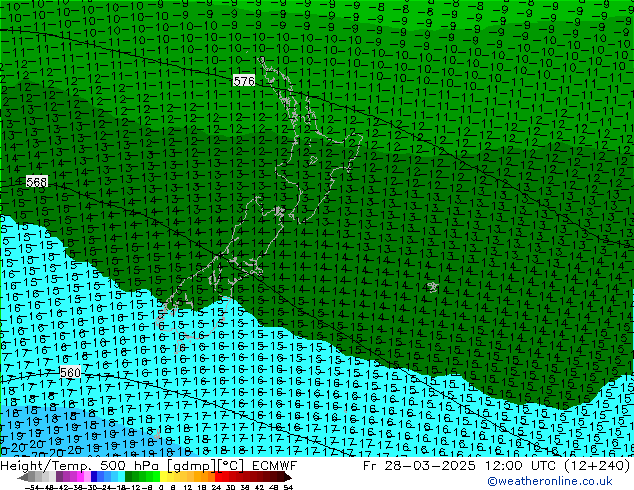The width and height of the screenshot is (634, 490).
Task: Click the "Height/Temp. 500 hPa" map title
Action: click(80, 466)
